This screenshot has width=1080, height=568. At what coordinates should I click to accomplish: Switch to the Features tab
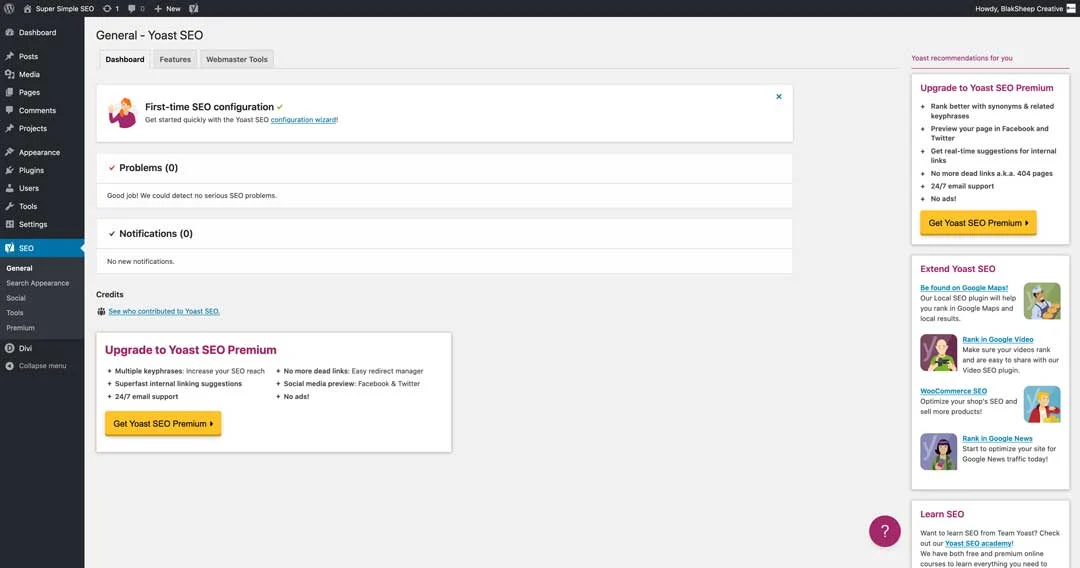pyautogui.click(x=175, y=59)
